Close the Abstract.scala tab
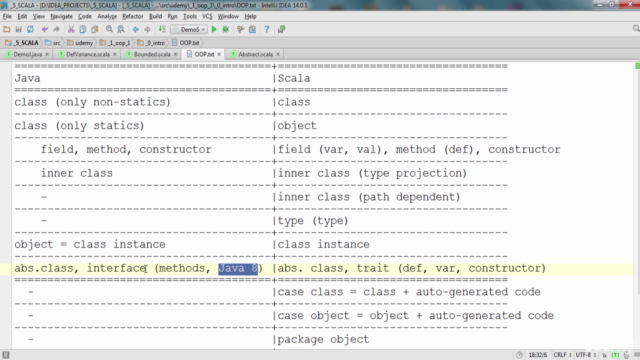 pyautogui.click(x=278, y=54)
